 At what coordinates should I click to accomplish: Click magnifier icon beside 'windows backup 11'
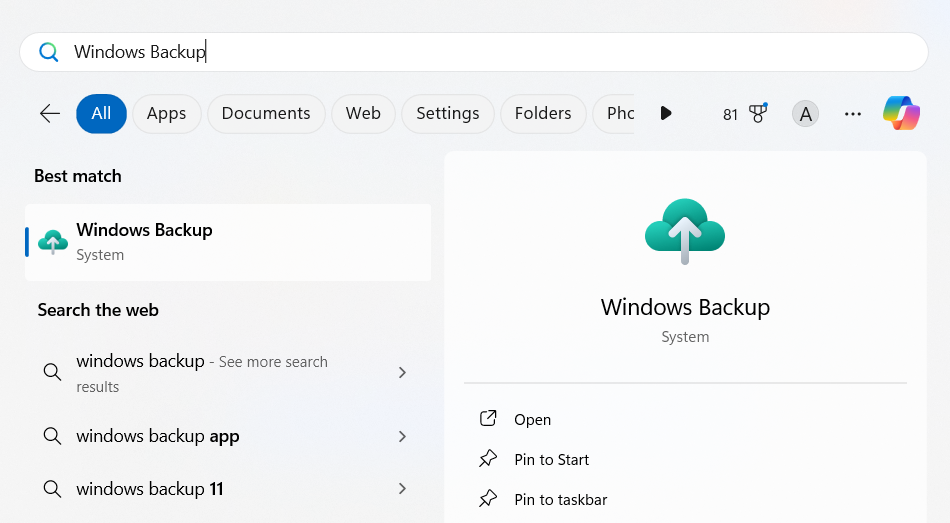(53, 488)
